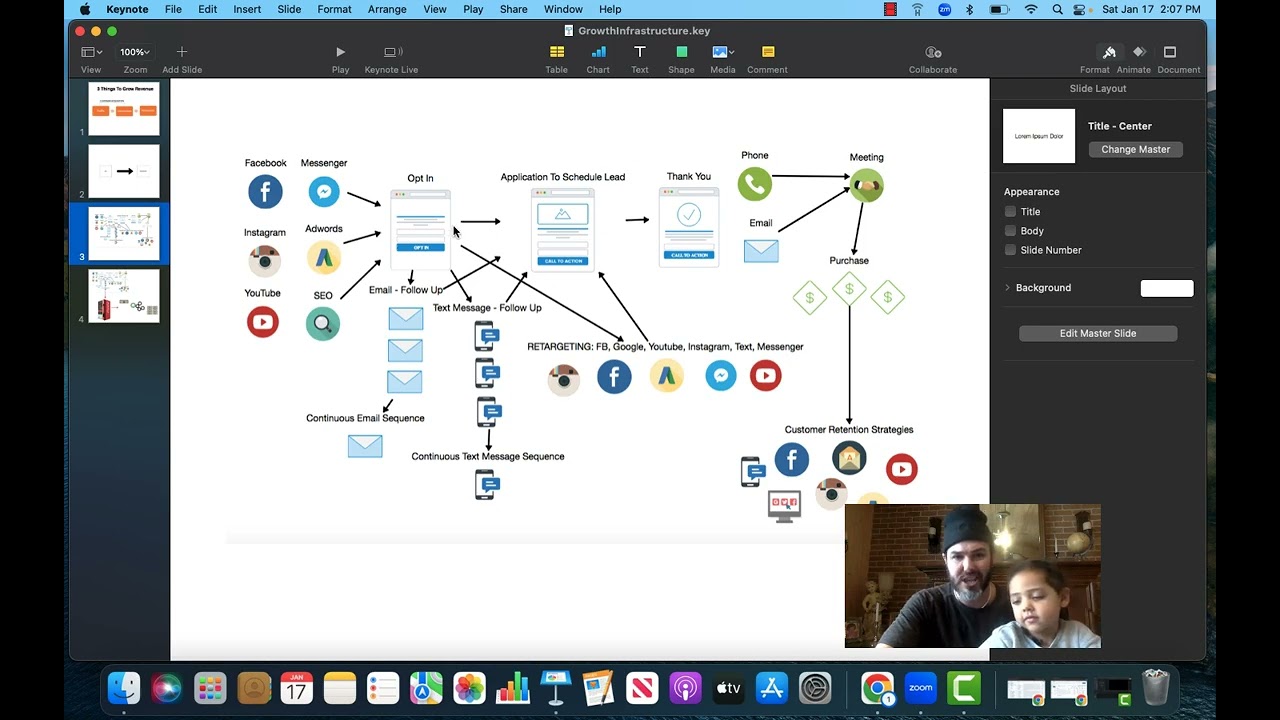Image resolution: width=1280 pixels, height=720 pixels.
Task: Open the Background color swatch
Action: click(x=1167, y=288)
